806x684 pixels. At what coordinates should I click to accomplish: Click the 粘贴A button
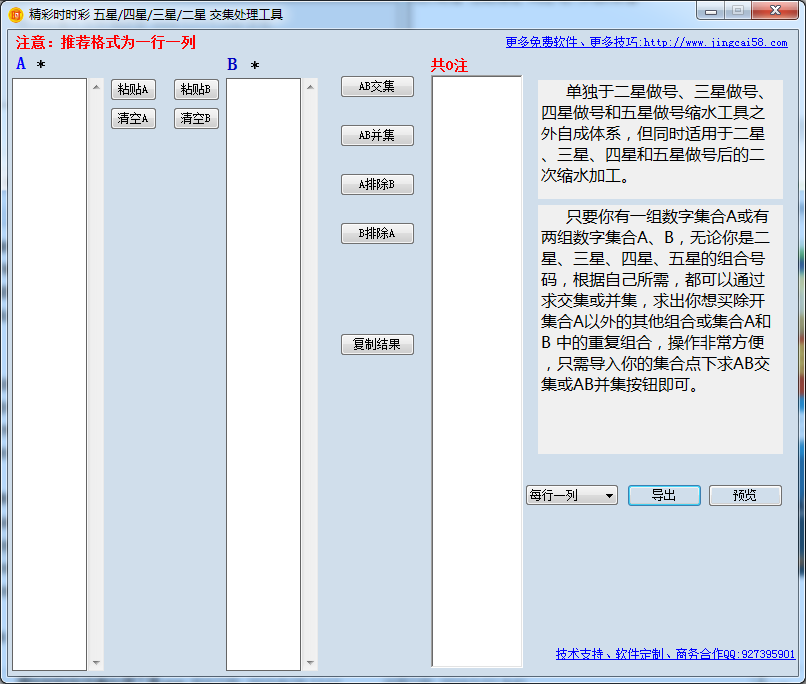[133, 89]
